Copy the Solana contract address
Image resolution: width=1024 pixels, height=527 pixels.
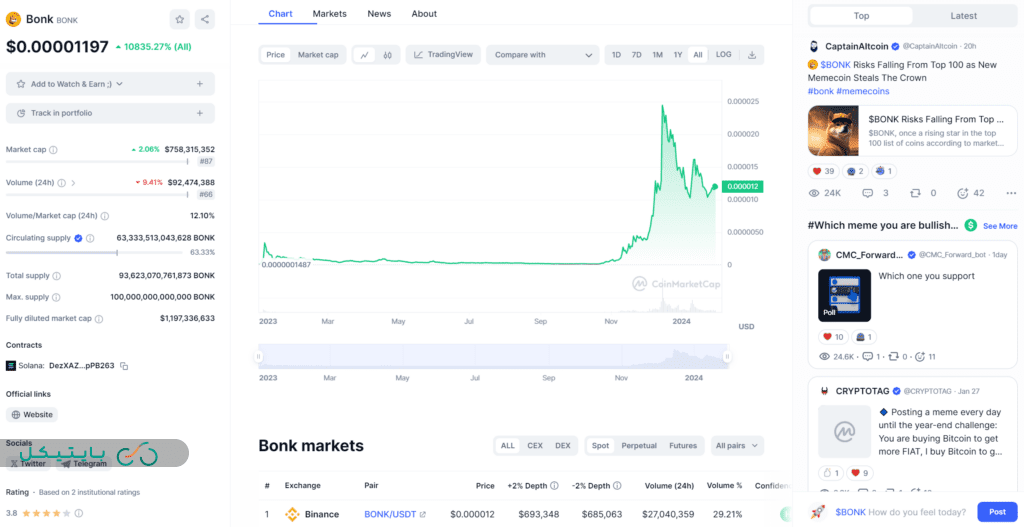tap(125, 366)
